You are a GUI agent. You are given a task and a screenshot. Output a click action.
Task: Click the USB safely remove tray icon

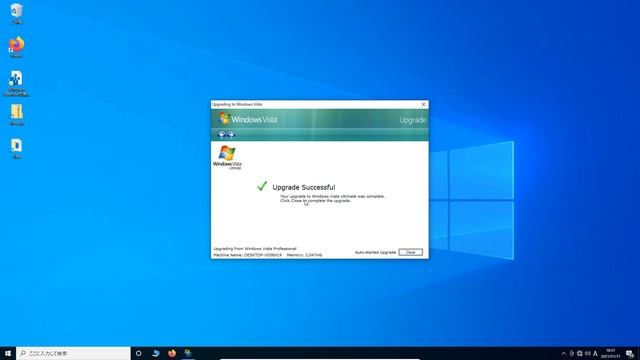tap(572, 353)
